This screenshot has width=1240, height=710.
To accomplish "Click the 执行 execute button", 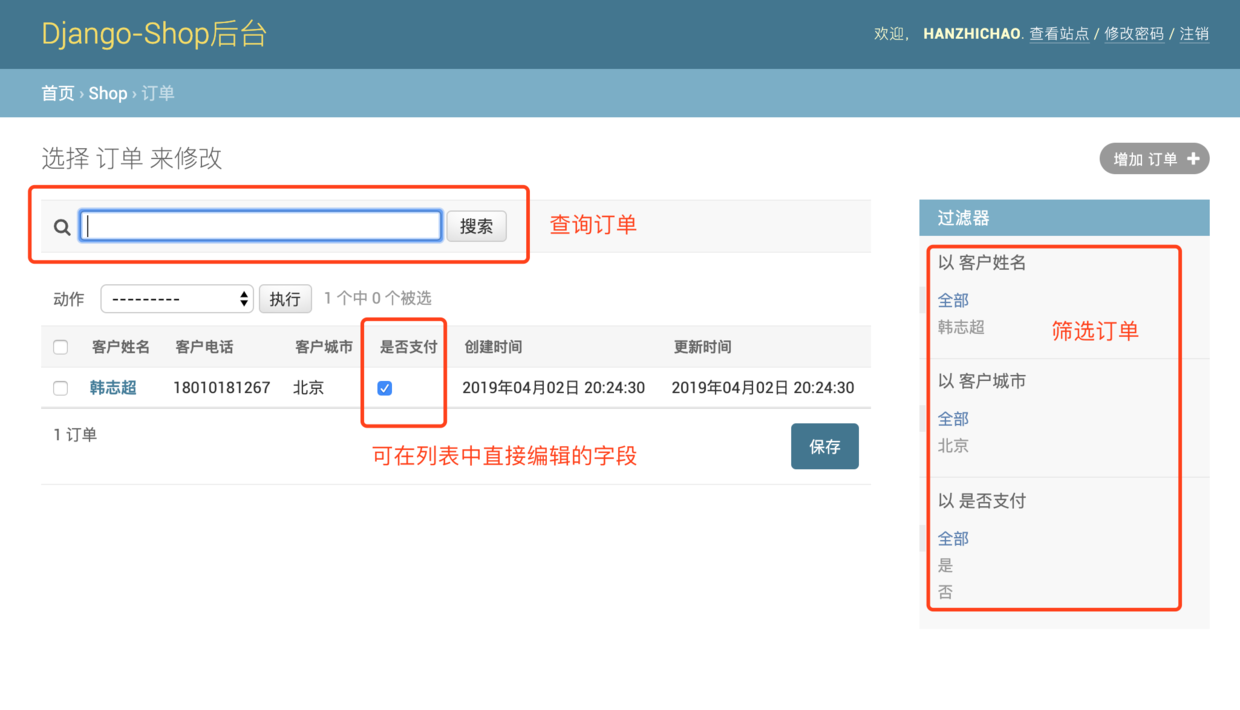I will coord(285,299).
